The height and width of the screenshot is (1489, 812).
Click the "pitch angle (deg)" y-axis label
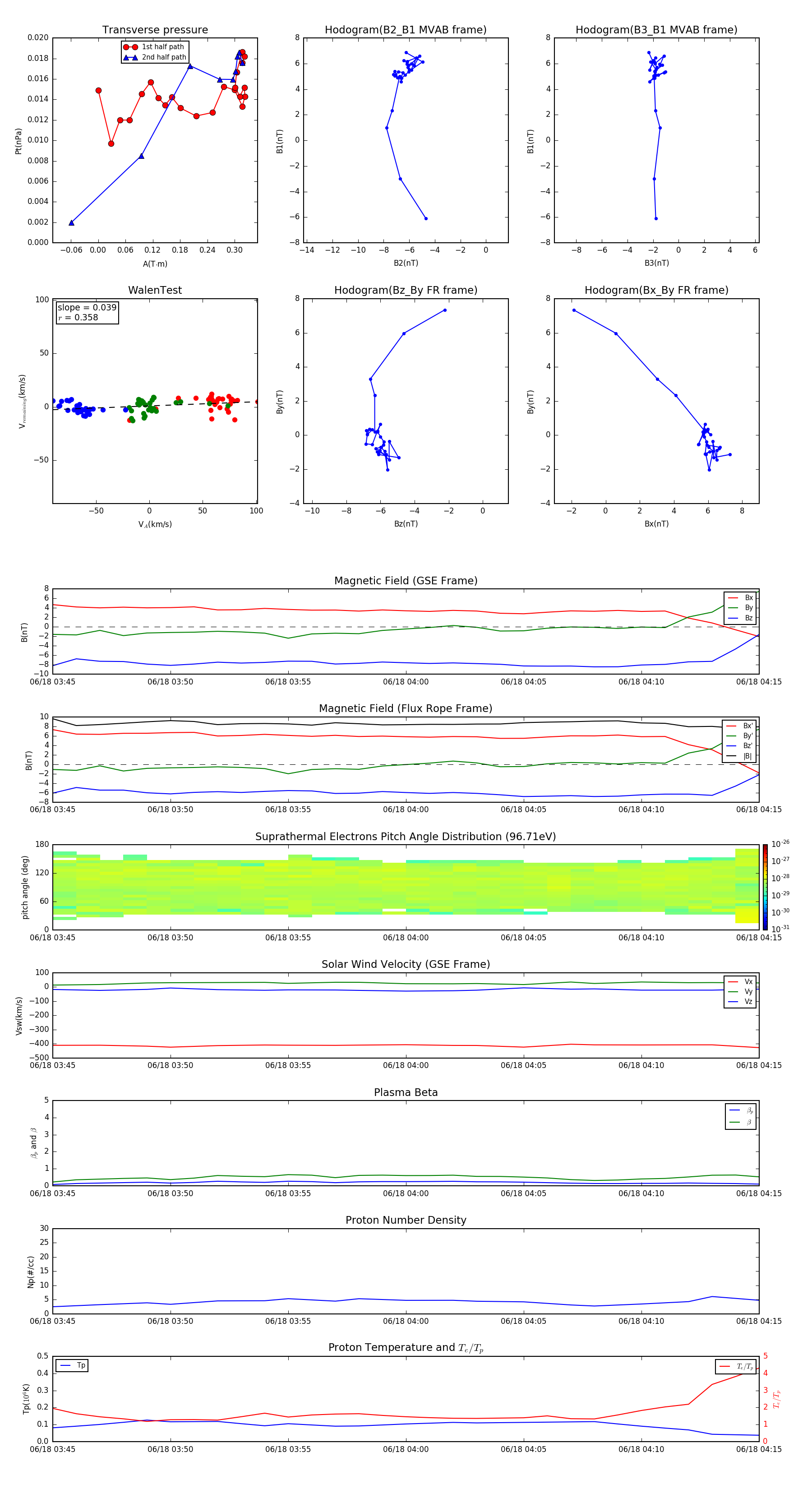tap(25, 887)
